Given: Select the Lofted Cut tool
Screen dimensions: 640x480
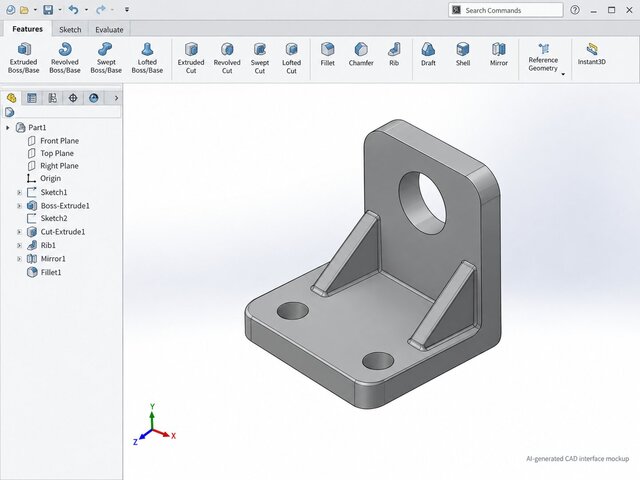Looking at the screenshot, I should (291, 58).
